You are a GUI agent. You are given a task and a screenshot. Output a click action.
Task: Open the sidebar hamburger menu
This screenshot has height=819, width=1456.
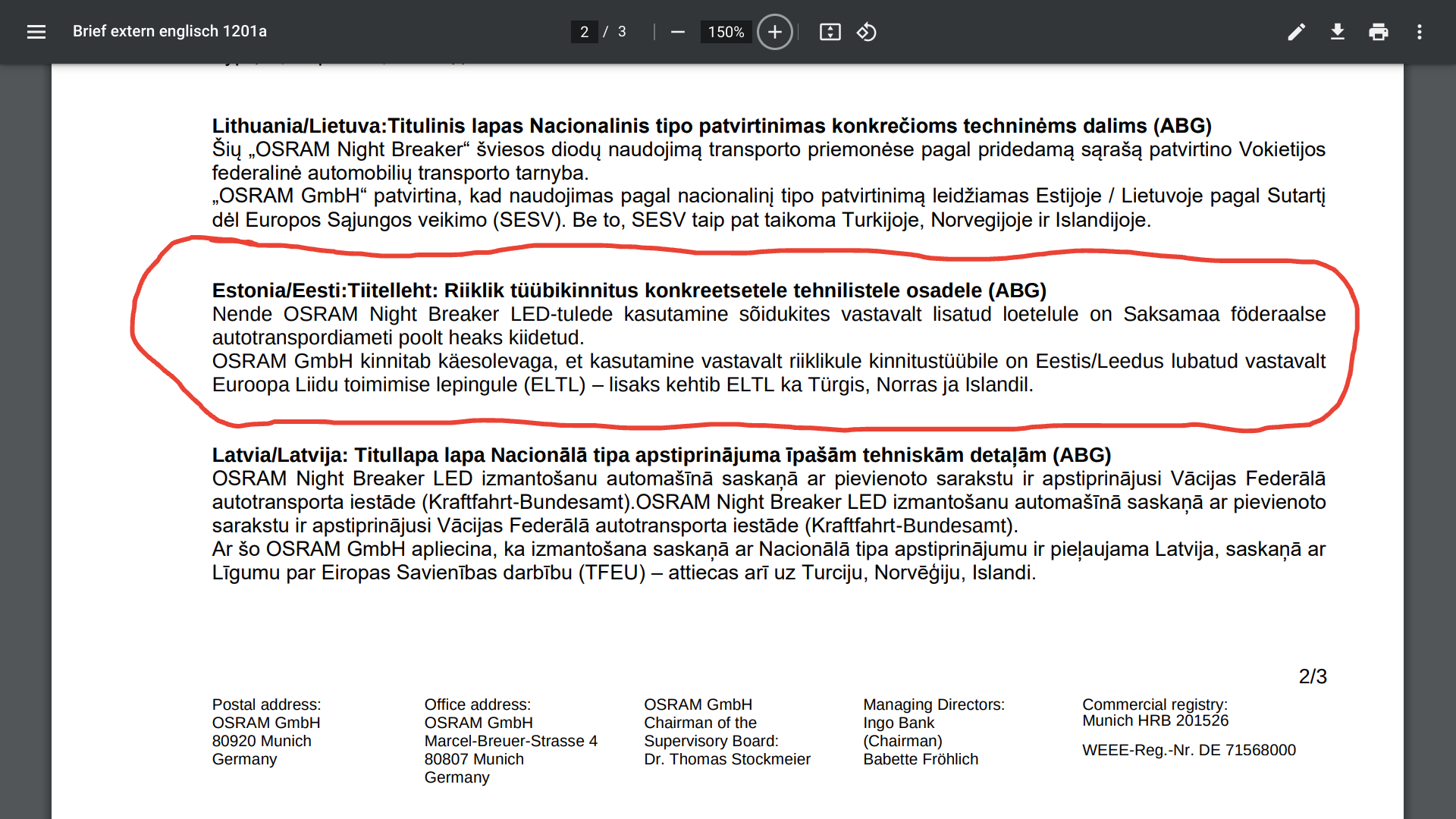[x=36, y=32]
